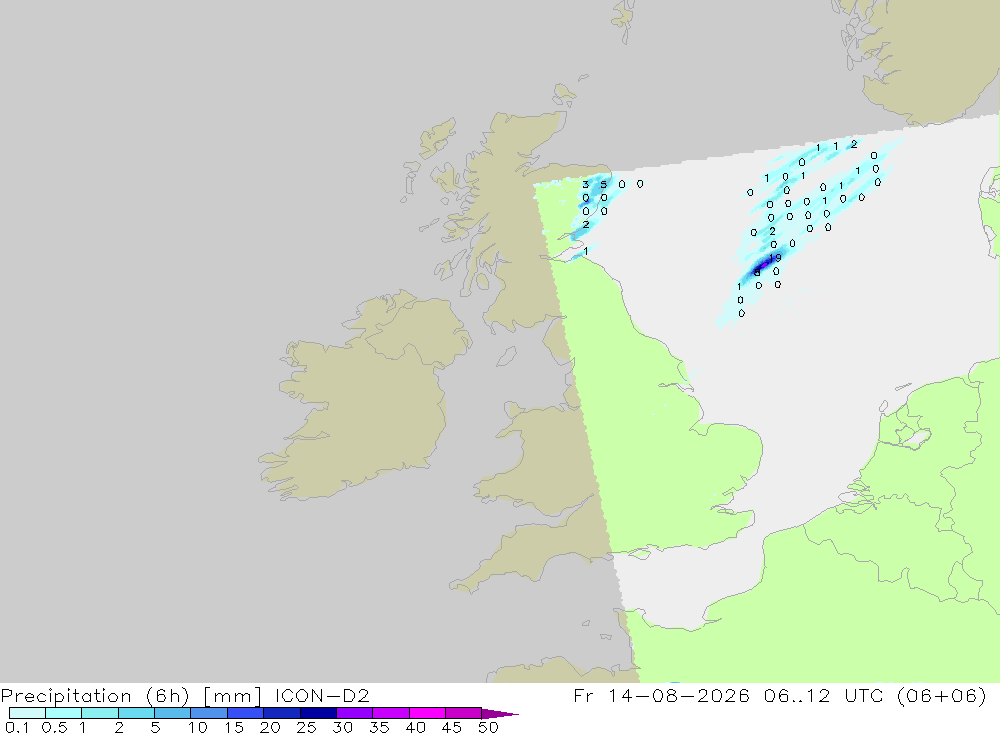Select the 45–50 mm legend swatch
Image resolution: width=1000 pixels, height=733 pixels.
[x=463, y=713]
